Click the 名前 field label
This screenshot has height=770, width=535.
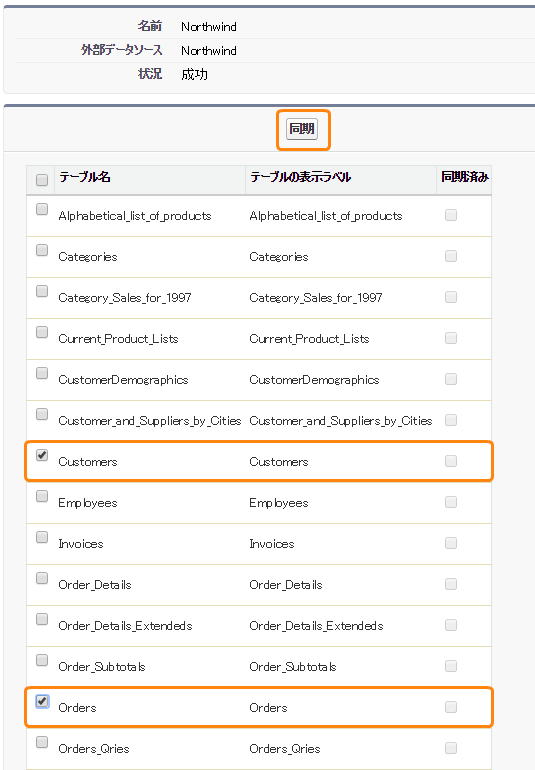coord(150,26)
